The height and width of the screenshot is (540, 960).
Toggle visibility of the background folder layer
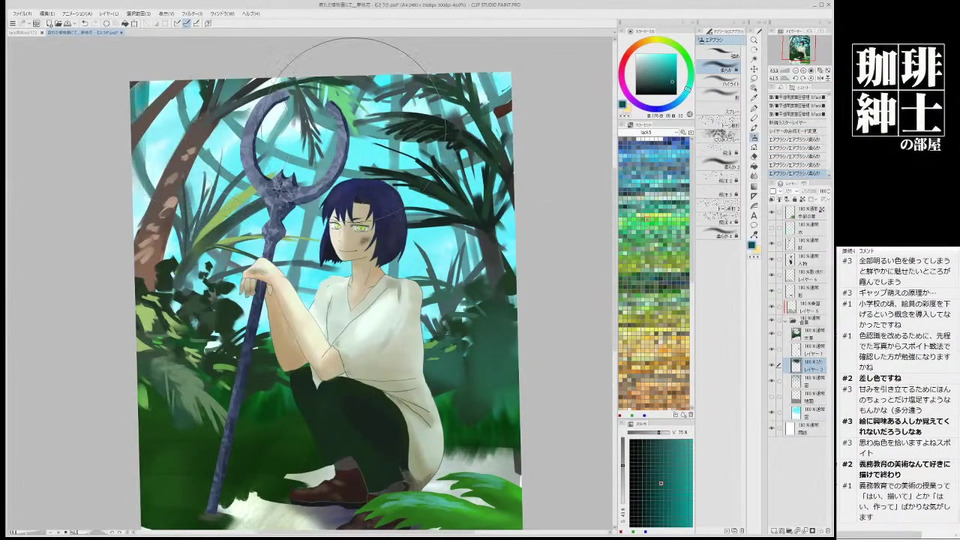[x=771, y=320]
